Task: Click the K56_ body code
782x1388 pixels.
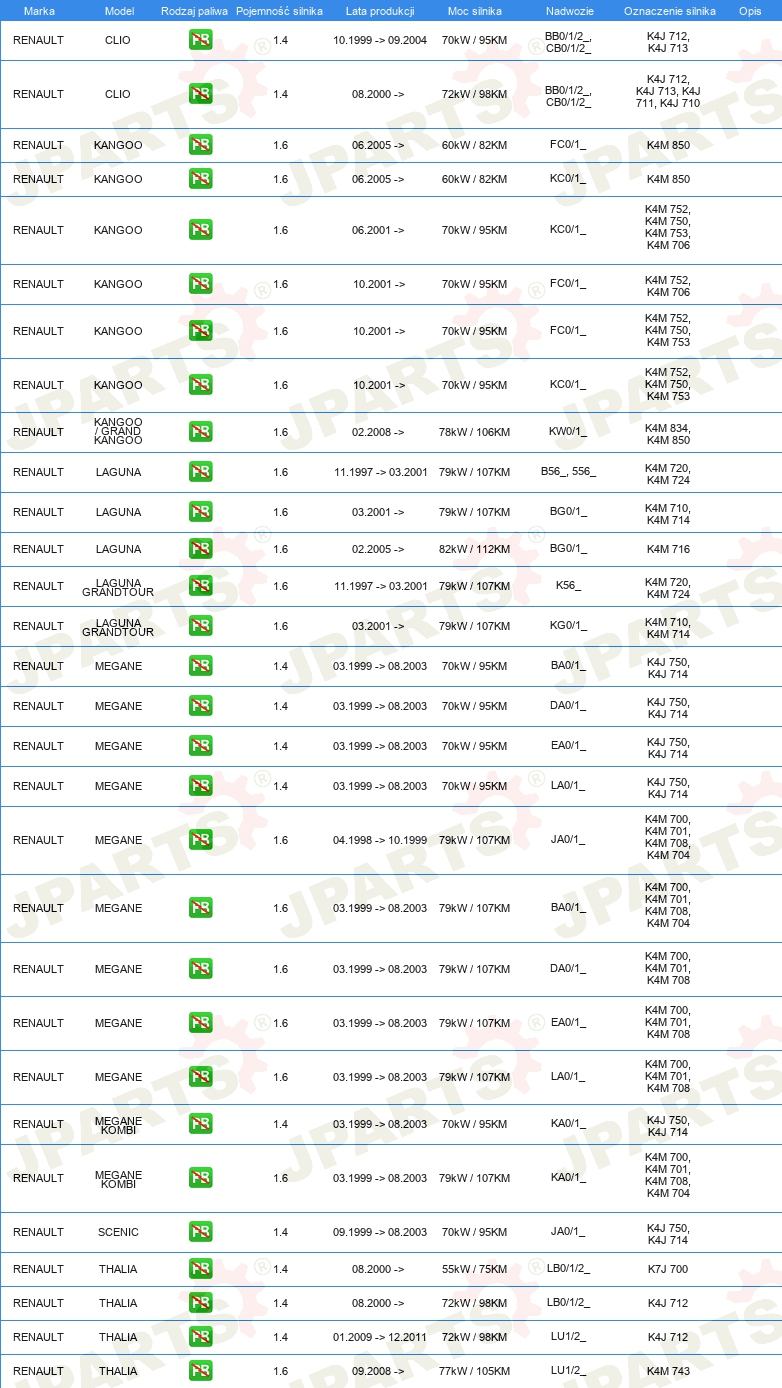Action: 568,586
